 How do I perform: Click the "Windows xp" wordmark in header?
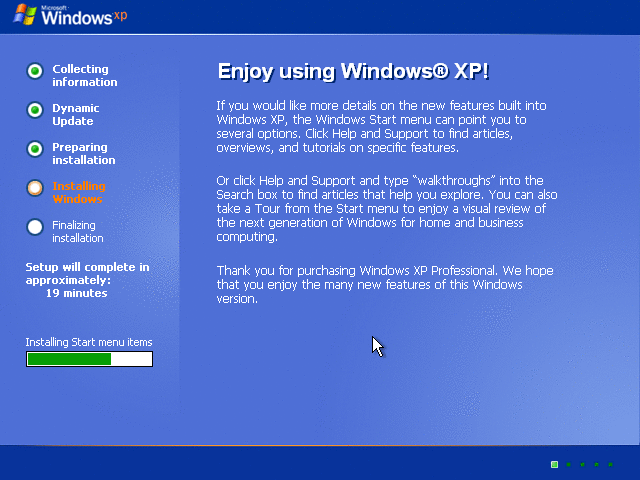[x=84, y=16]
